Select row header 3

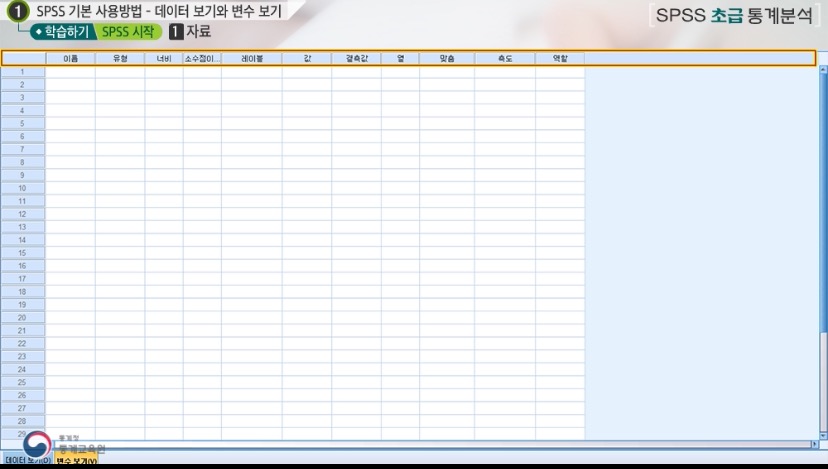point(23,97)
